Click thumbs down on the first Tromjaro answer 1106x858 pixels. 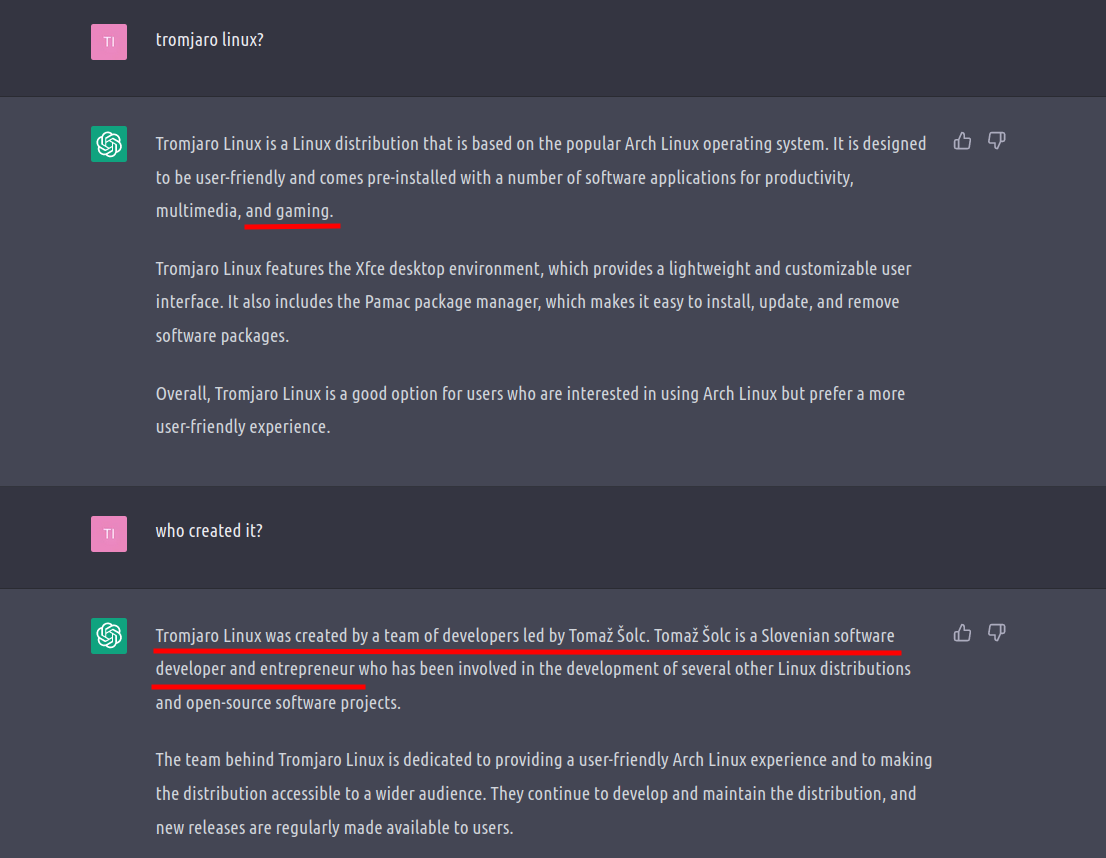[996, 141]
